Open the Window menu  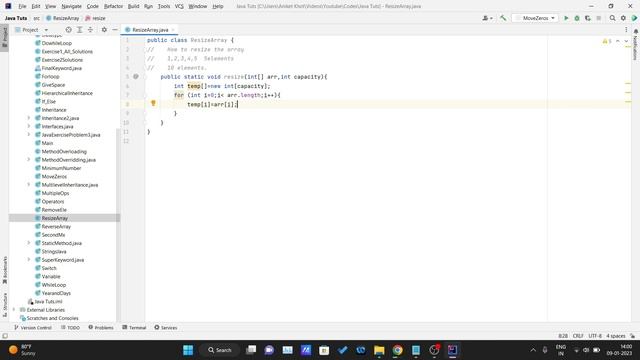click(198, 6)
